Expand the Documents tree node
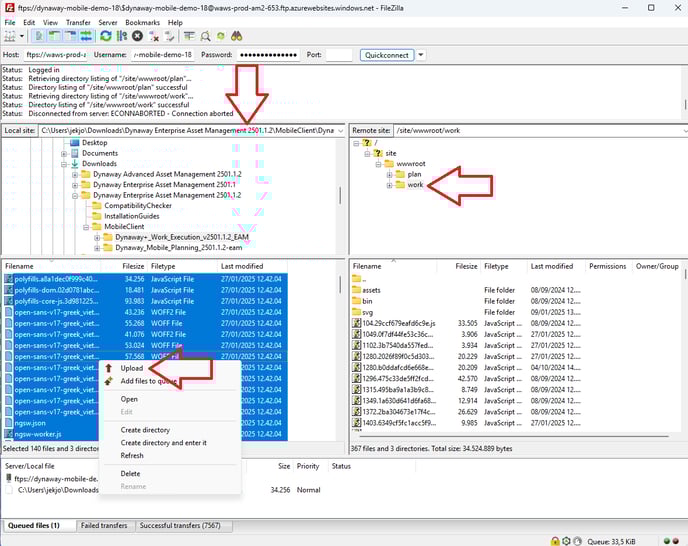This screenshot has width=688, height=546. [x=64, y=154]
